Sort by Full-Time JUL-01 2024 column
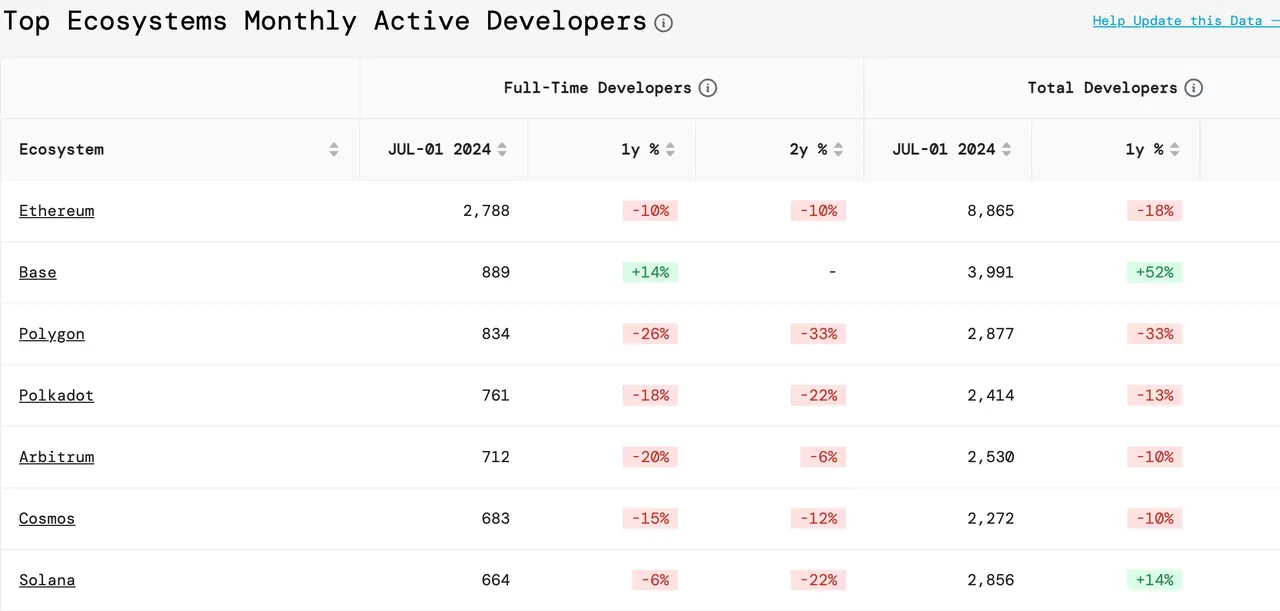This screenshot has height=611, width=1280. 502,150
